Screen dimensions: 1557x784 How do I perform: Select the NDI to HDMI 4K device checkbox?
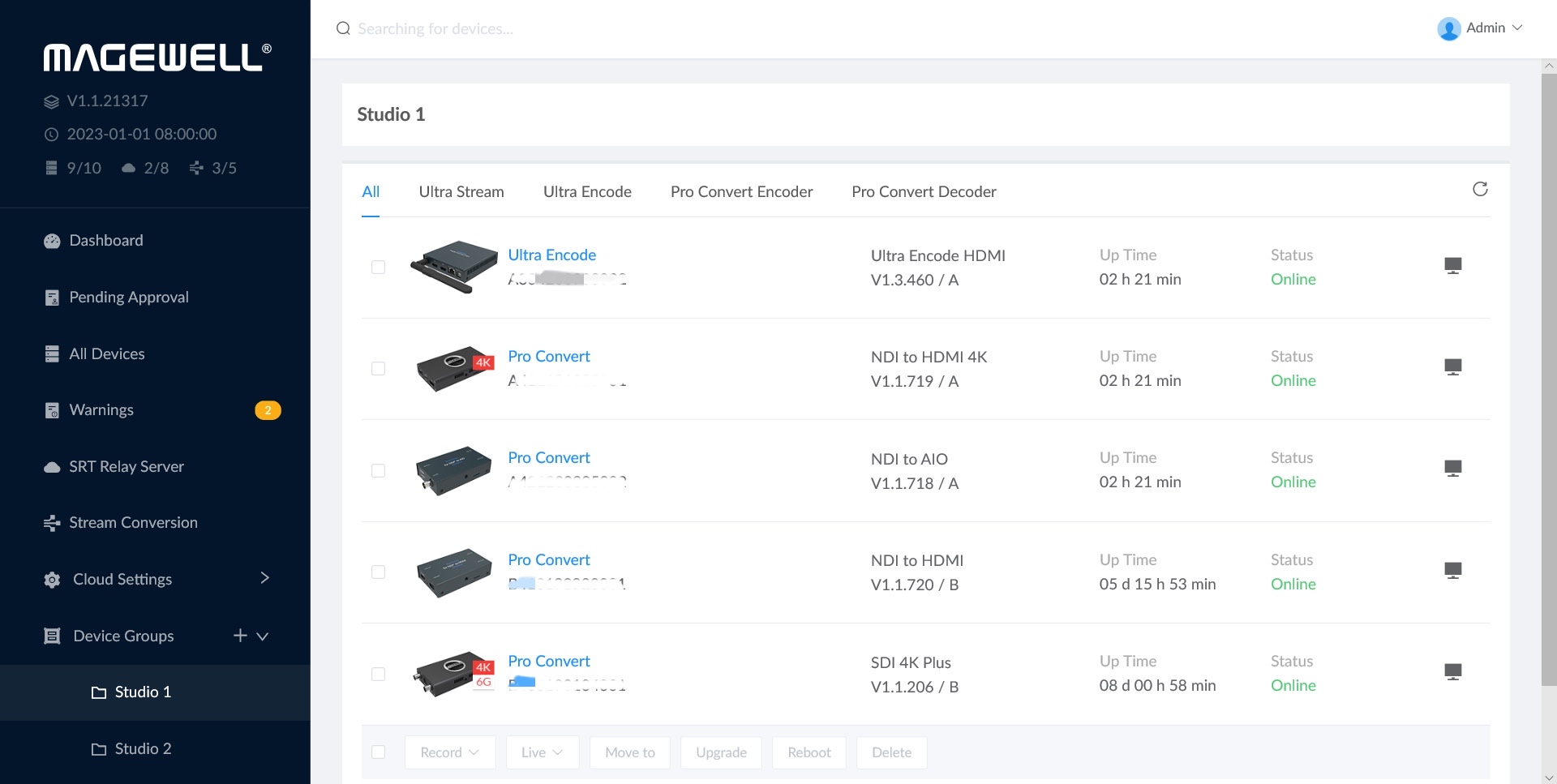pos(378,369)
